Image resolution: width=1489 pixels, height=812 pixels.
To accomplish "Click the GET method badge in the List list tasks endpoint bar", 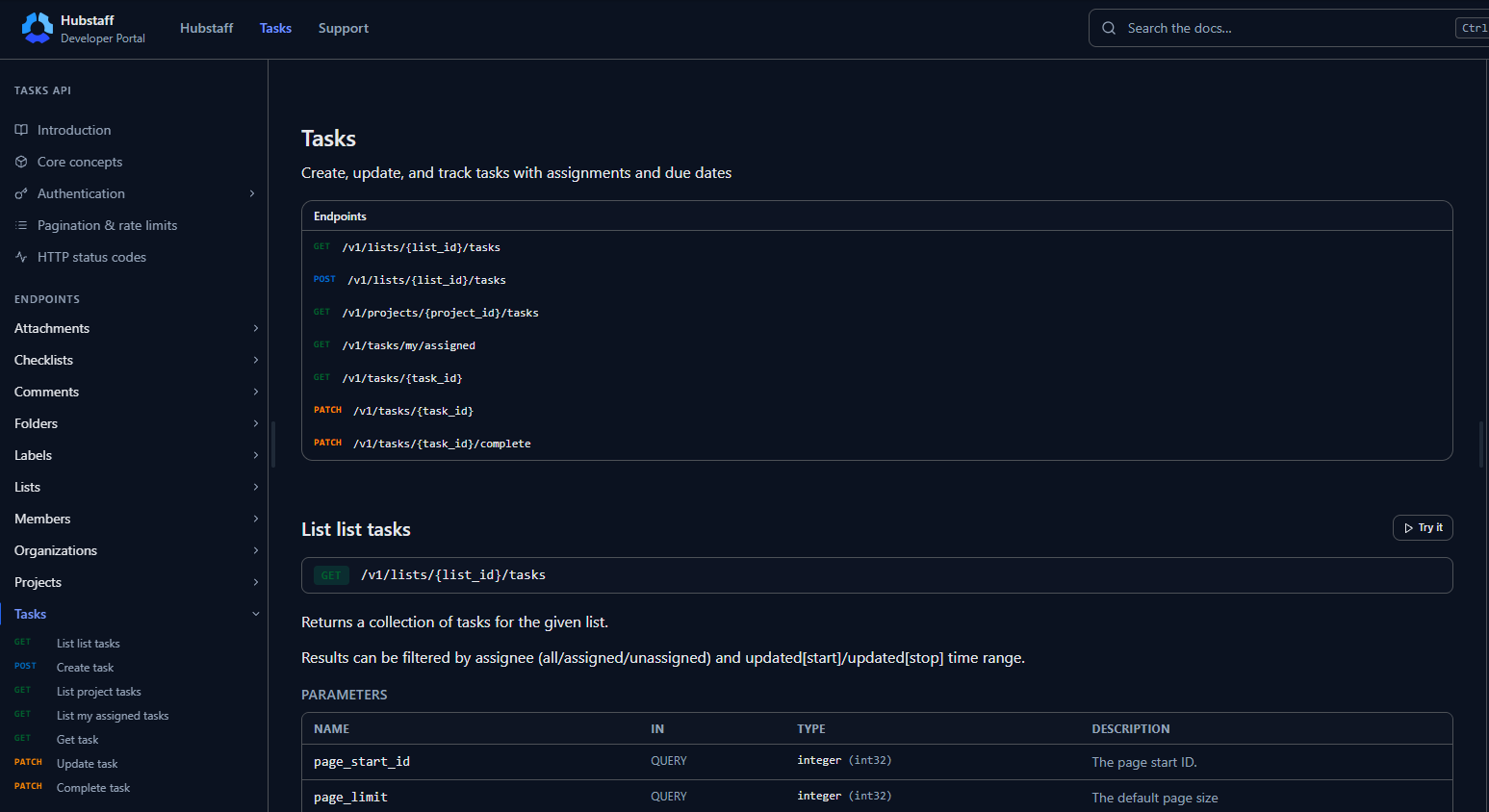I will click(331, 575).
